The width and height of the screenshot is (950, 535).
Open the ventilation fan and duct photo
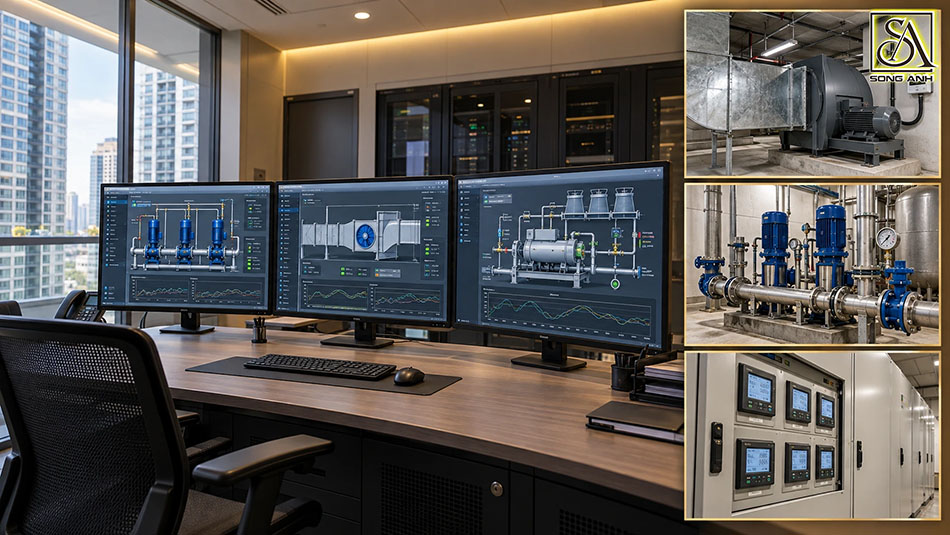[812, 94]
